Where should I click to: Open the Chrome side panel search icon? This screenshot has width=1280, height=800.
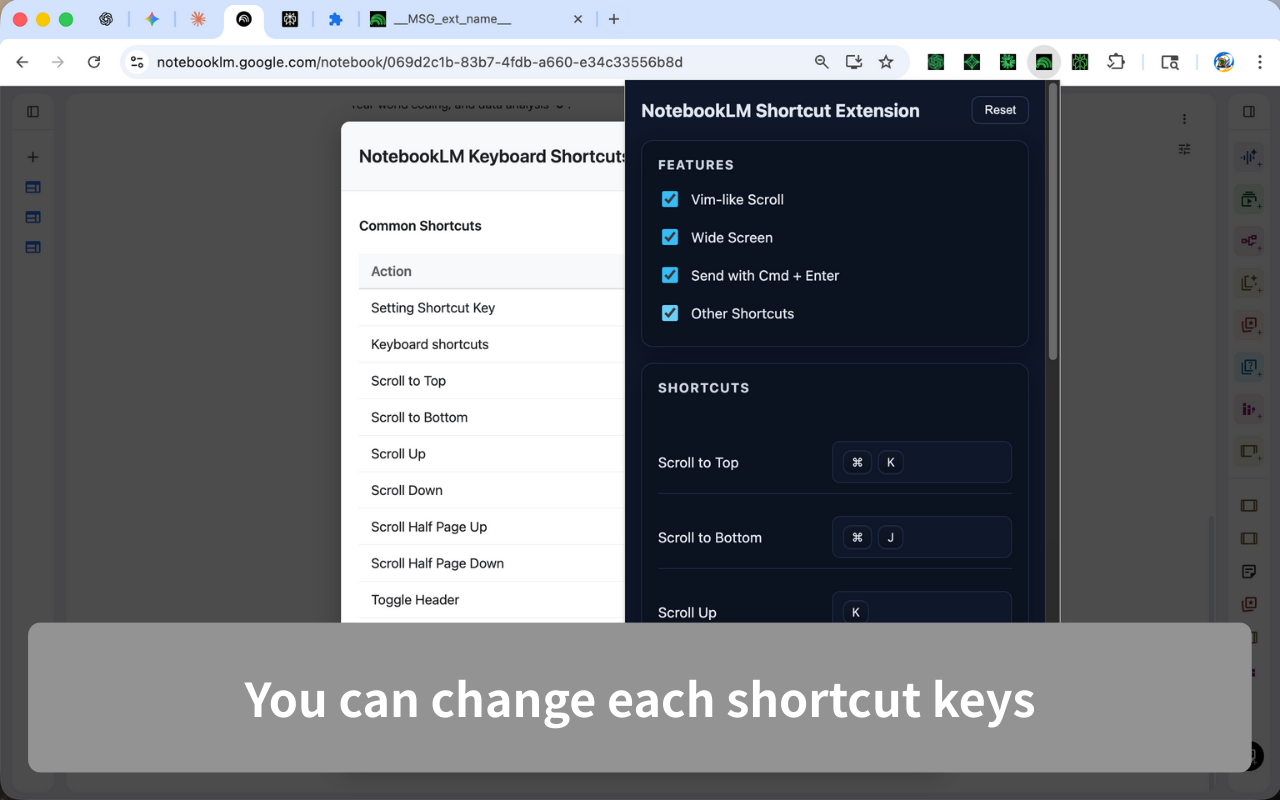tap(1170, 62)
